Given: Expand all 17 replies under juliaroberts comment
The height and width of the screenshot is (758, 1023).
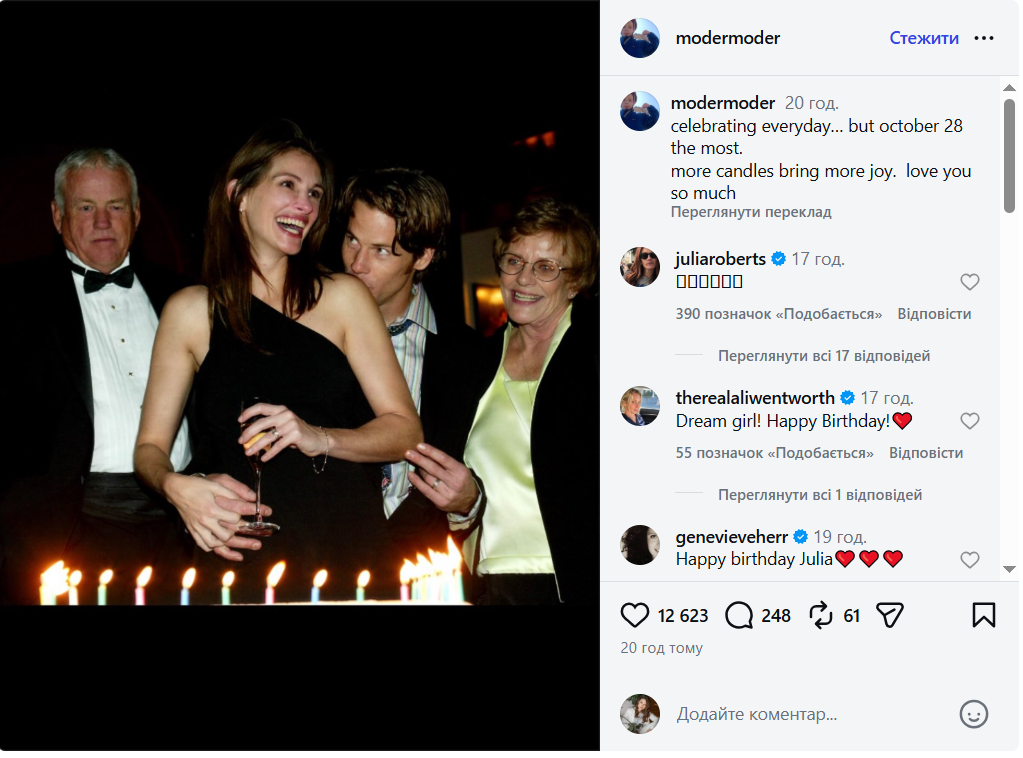Looking at the screenshot, I should tap(823, 356).
